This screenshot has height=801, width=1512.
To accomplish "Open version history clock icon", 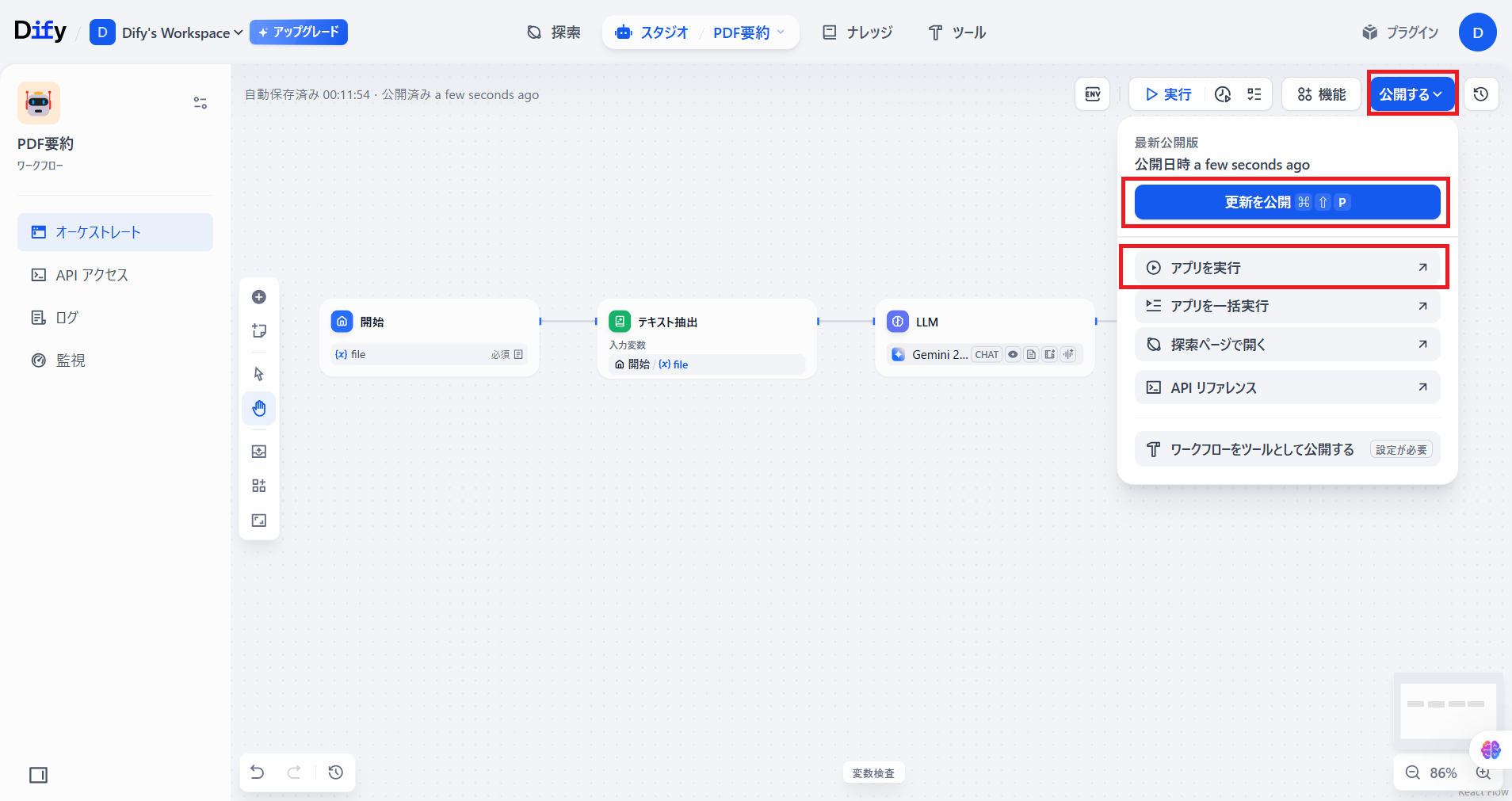I will 1480,94.
